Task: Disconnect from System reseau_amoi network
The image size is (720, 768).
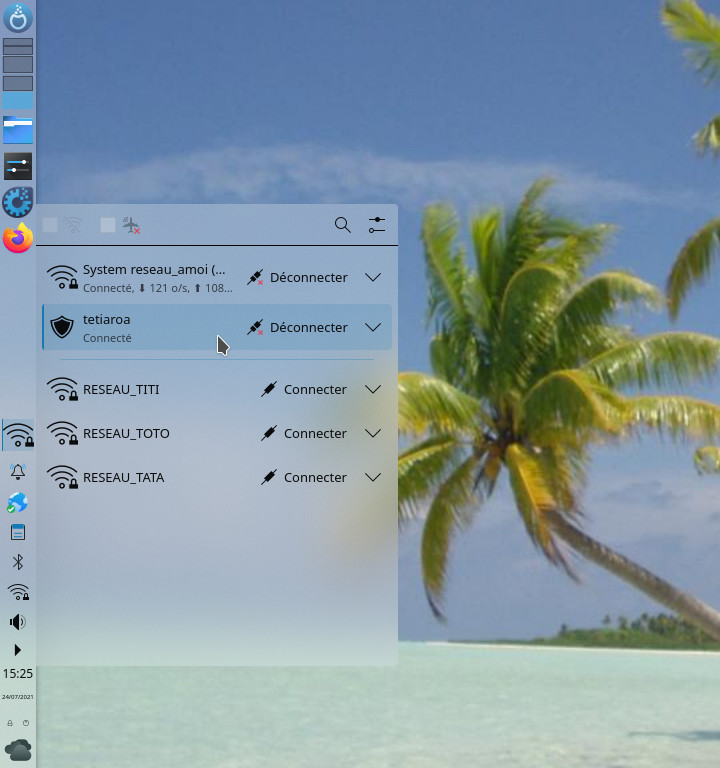Action: 297,277
